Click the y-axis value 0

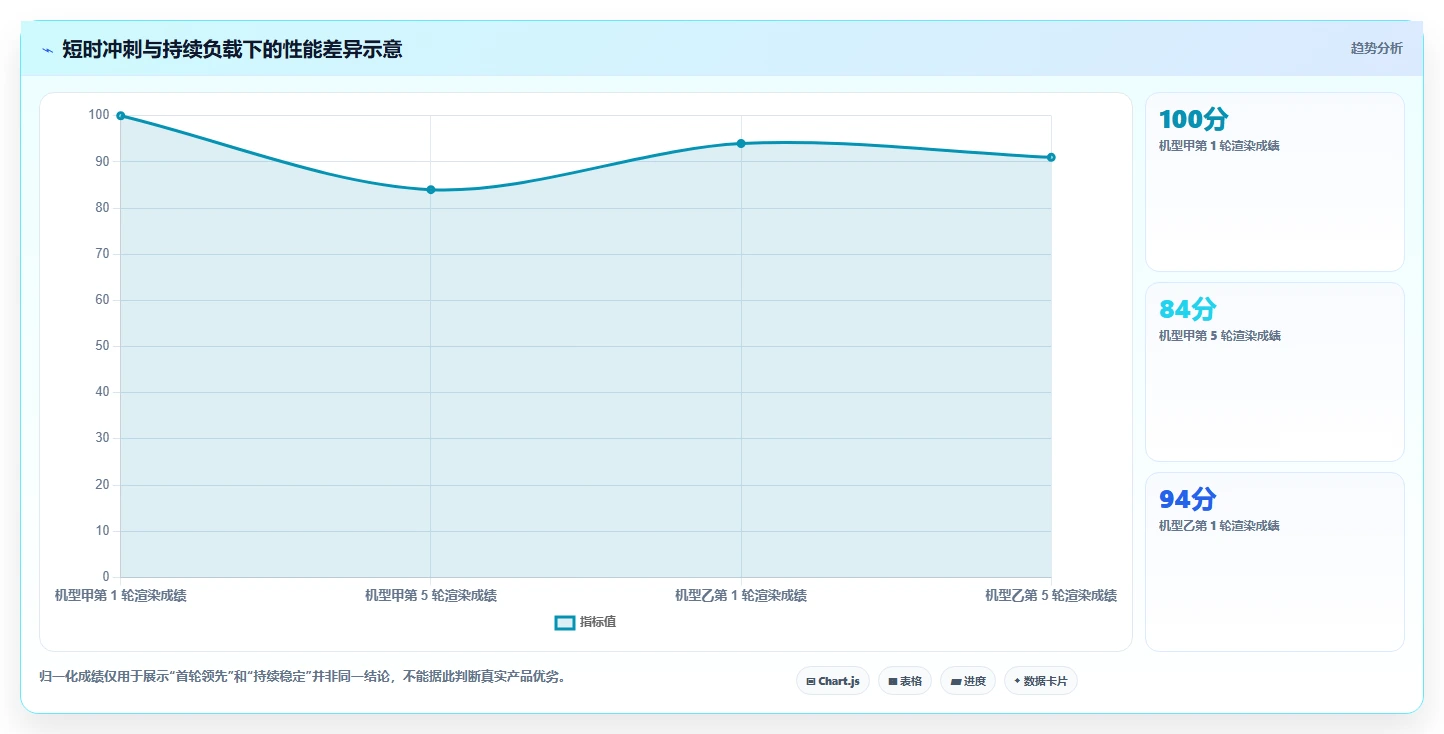pos(106,577)
